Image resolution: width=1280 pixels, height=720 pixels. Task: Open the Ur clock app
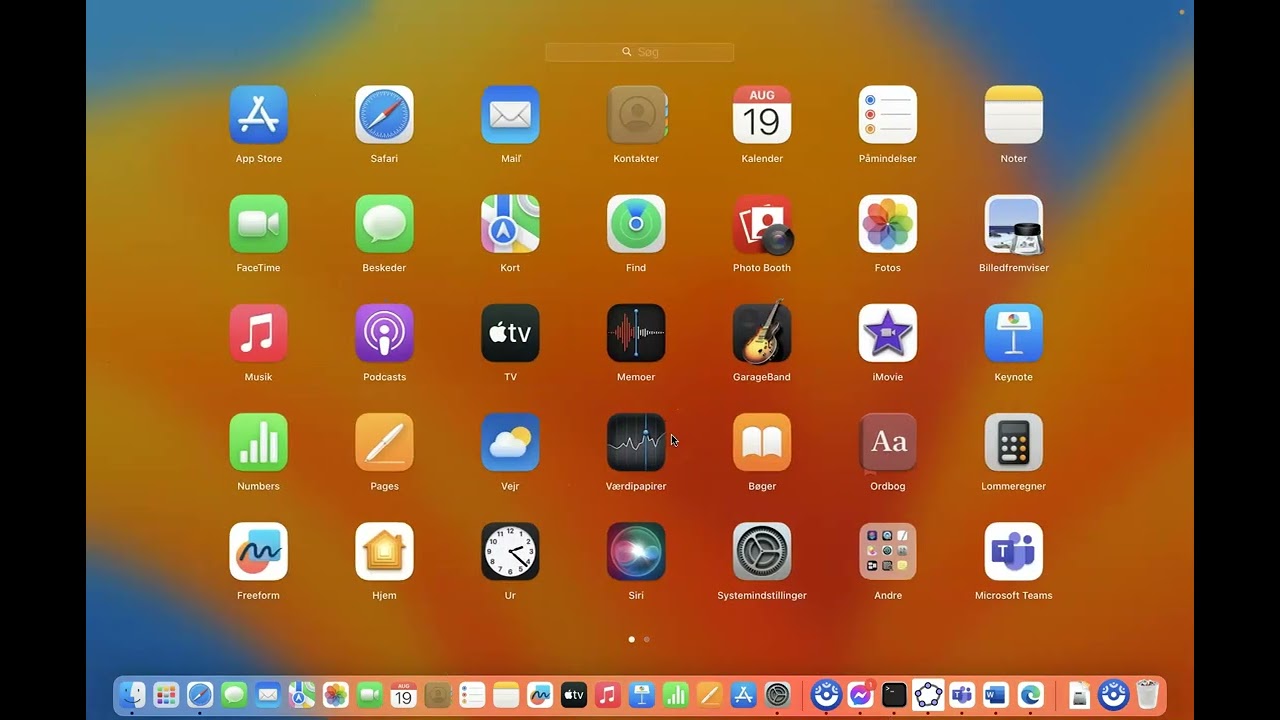point(510,551)
